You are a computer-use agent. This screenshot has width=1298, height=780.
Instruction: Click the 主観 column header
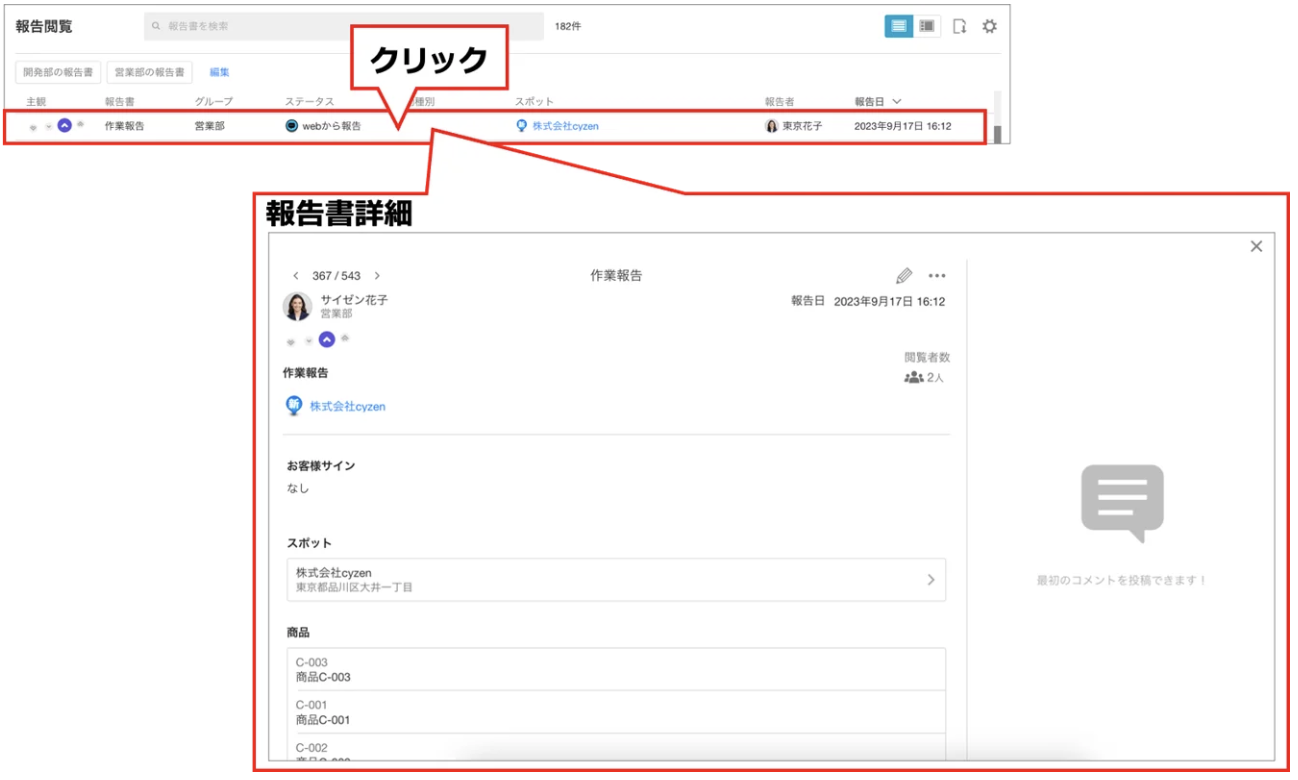tap(36, 102)
